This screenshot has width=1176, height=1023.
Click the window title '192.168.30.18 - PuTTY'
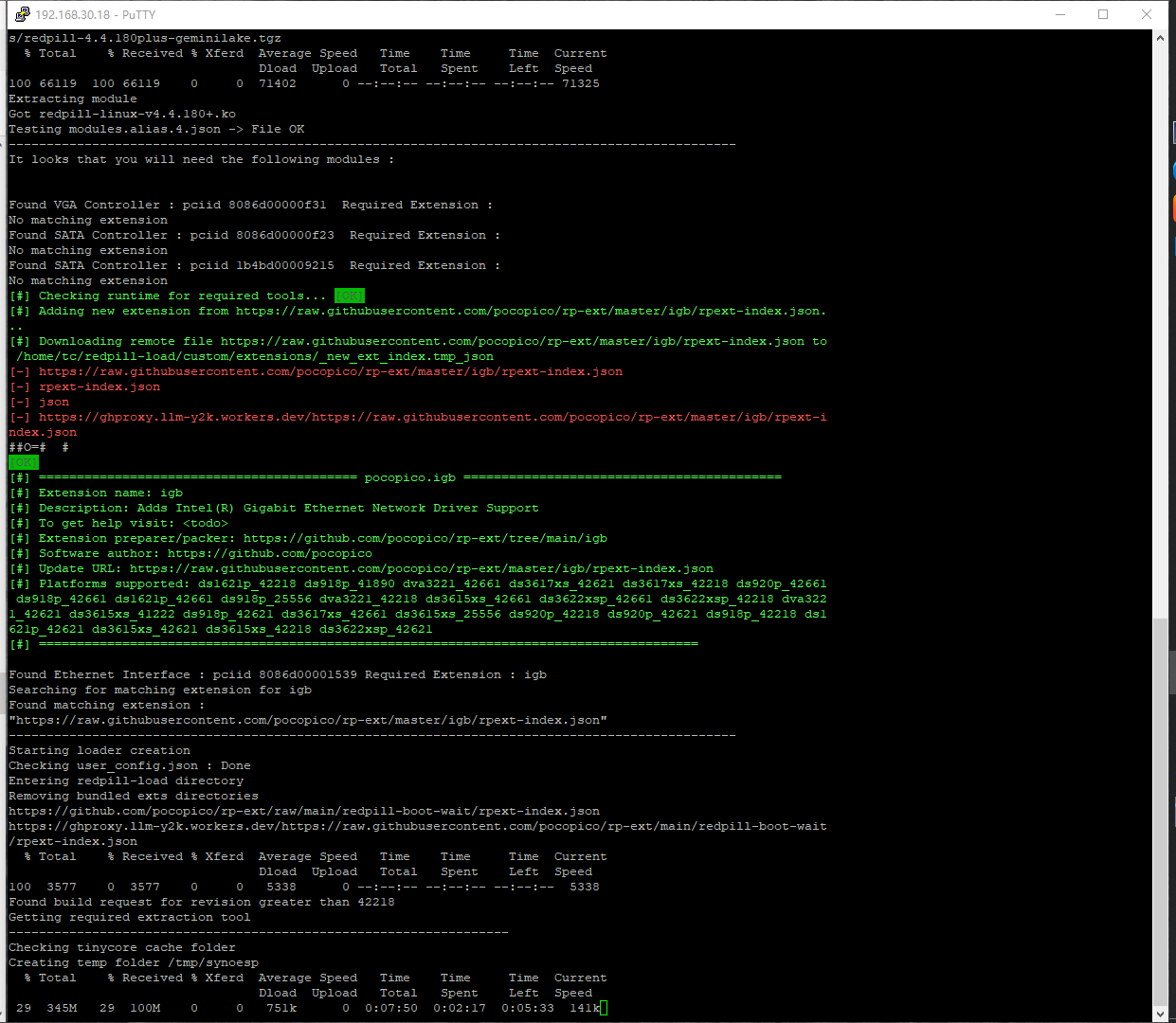(95, 15)
